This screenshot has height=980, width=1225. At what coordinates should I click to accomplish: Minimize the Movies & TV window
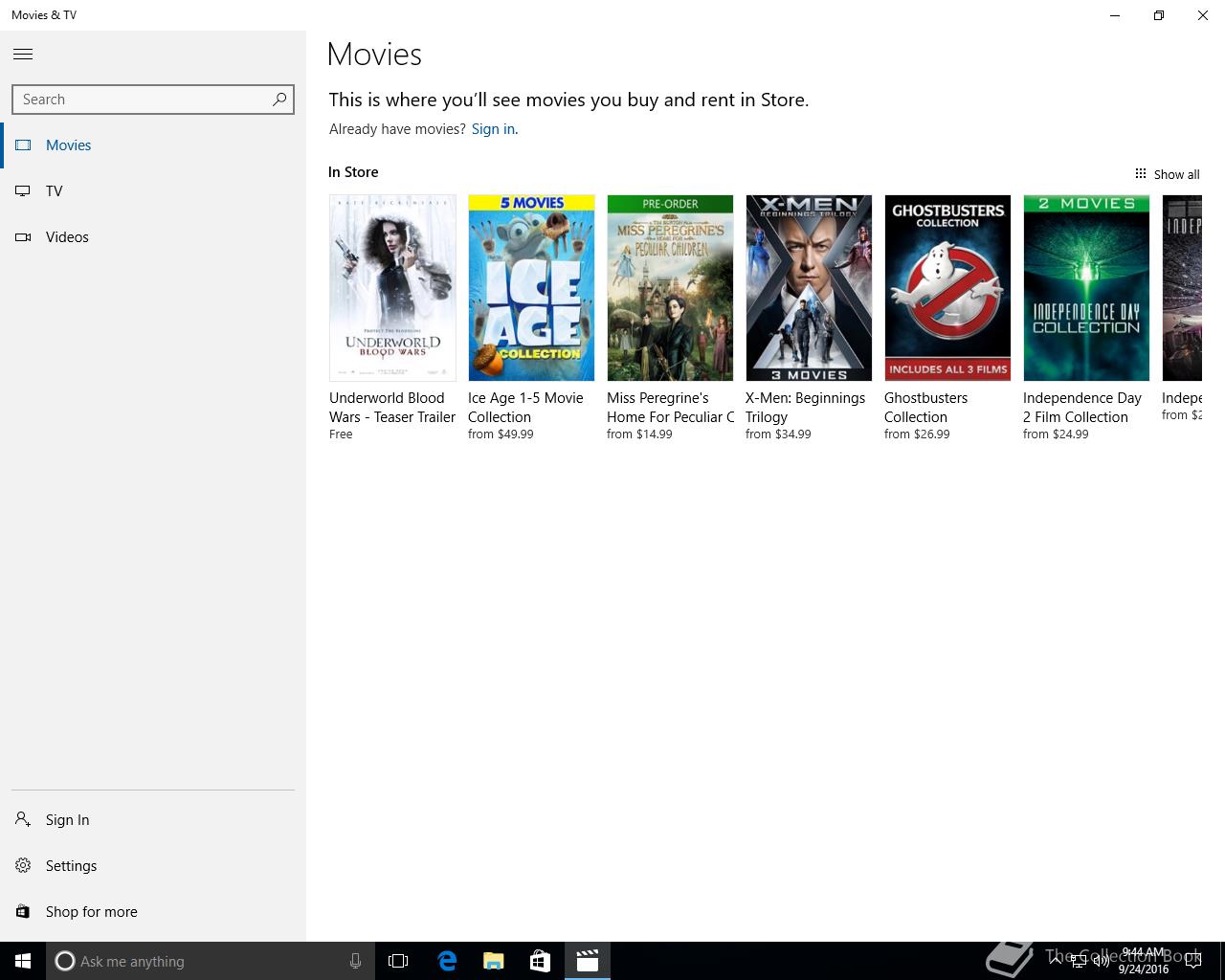1115,15
